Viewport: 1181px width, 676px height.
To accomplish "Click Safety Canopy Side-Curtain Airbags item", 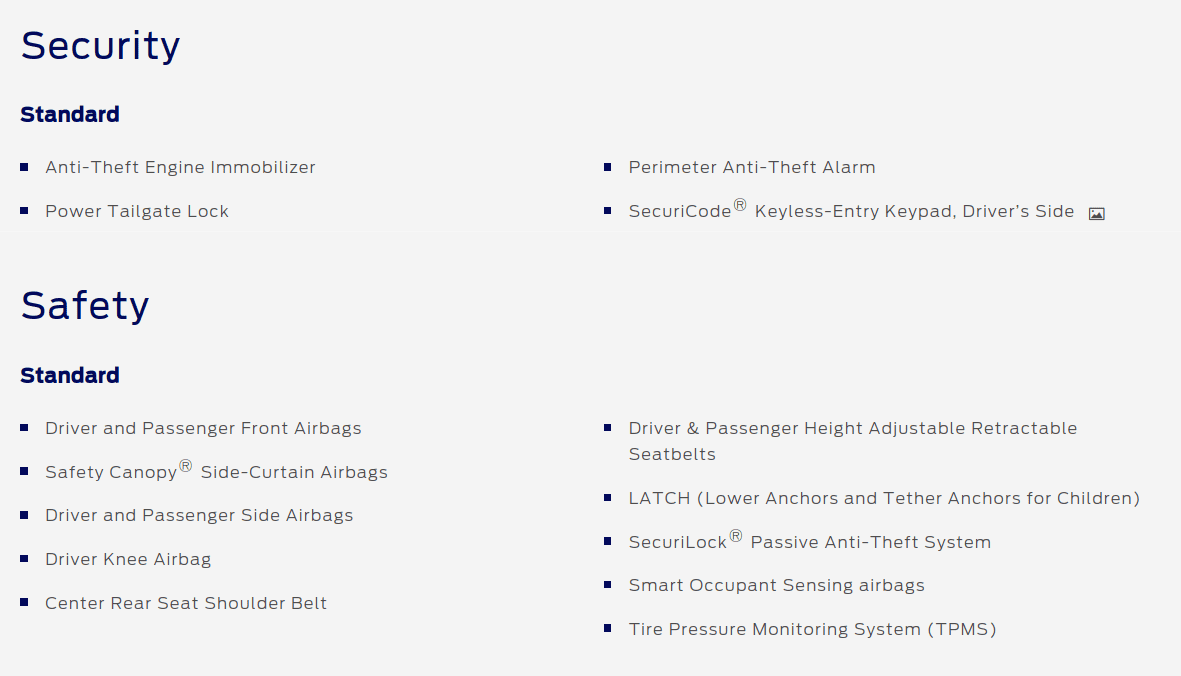I will click(x=216, y=471).
